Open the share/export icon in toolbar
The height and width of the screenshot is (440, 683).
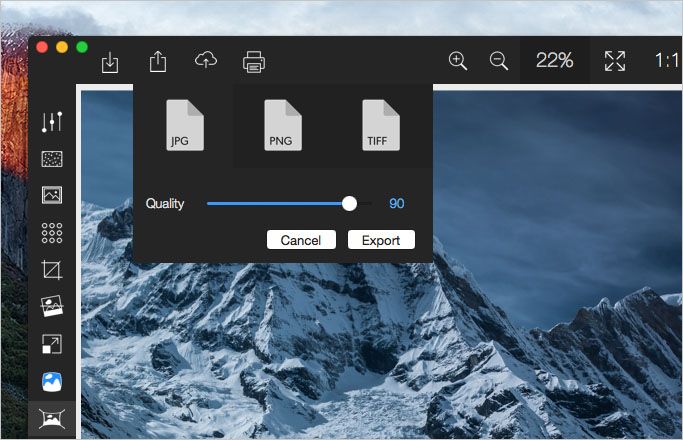158,61
